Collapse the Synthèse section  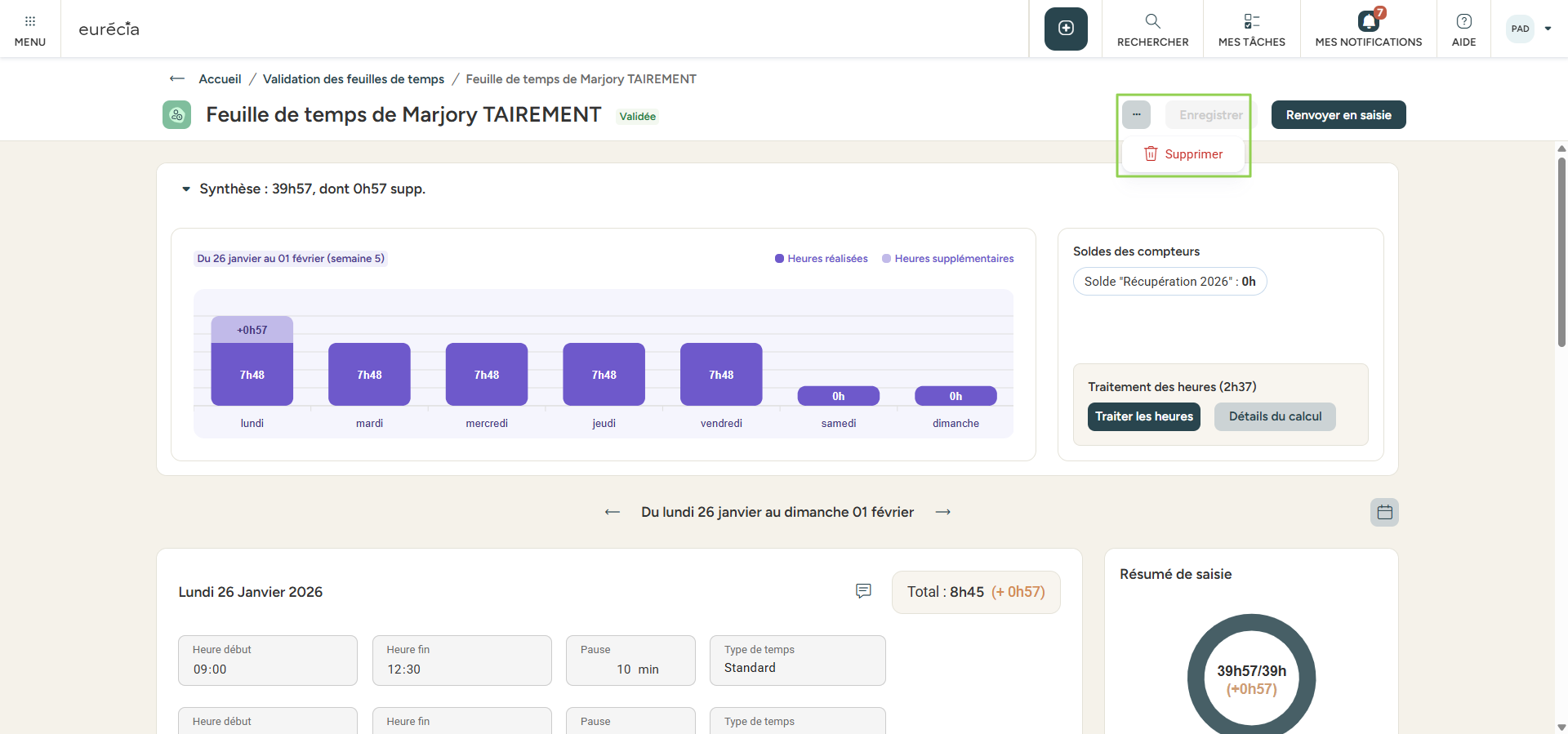click(186, 189)
